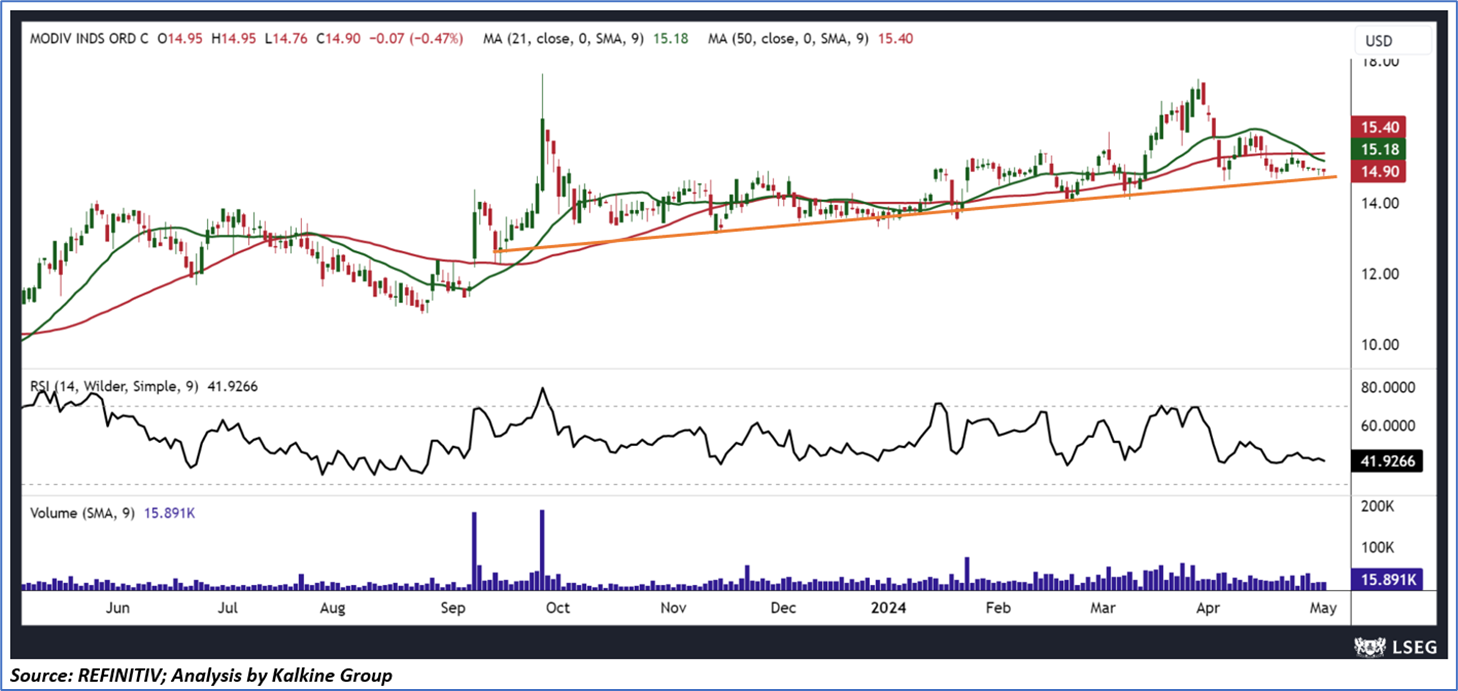Click the 18.00 price axis label
This screenshot has height=691, width=1458.
[x=1381, y=62]
